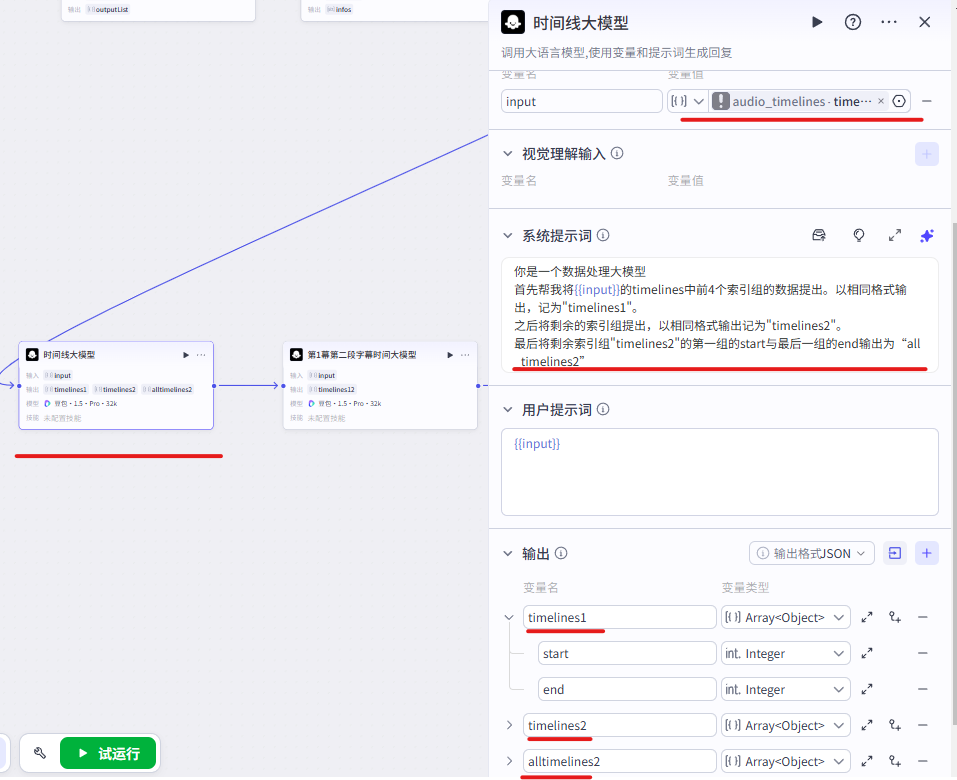Add child field to timelines1
This screenshot has height=780, width=957.
(x=895, y=618)
